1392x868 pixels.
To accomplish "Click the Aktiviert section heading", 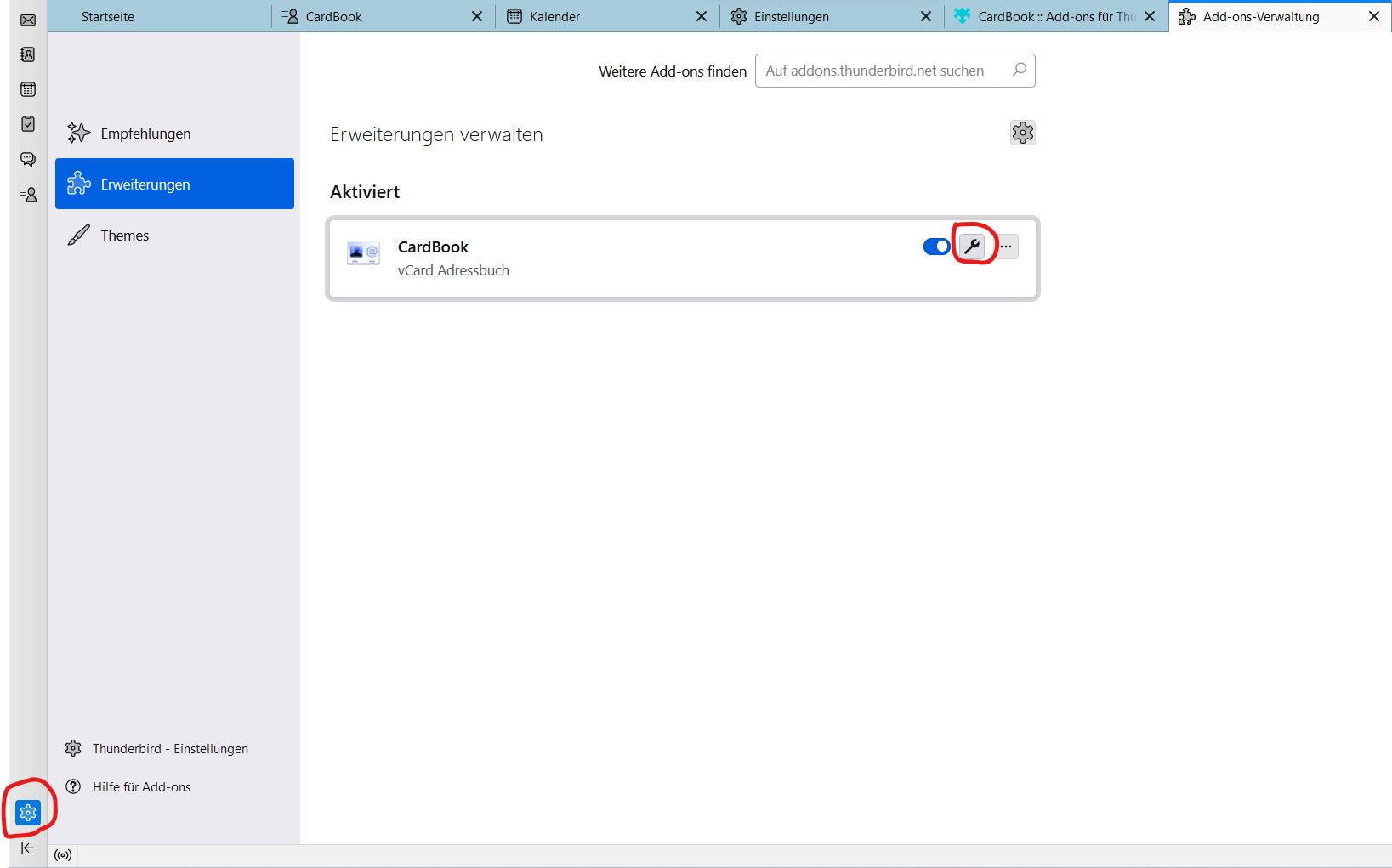I will coord(365,192).
